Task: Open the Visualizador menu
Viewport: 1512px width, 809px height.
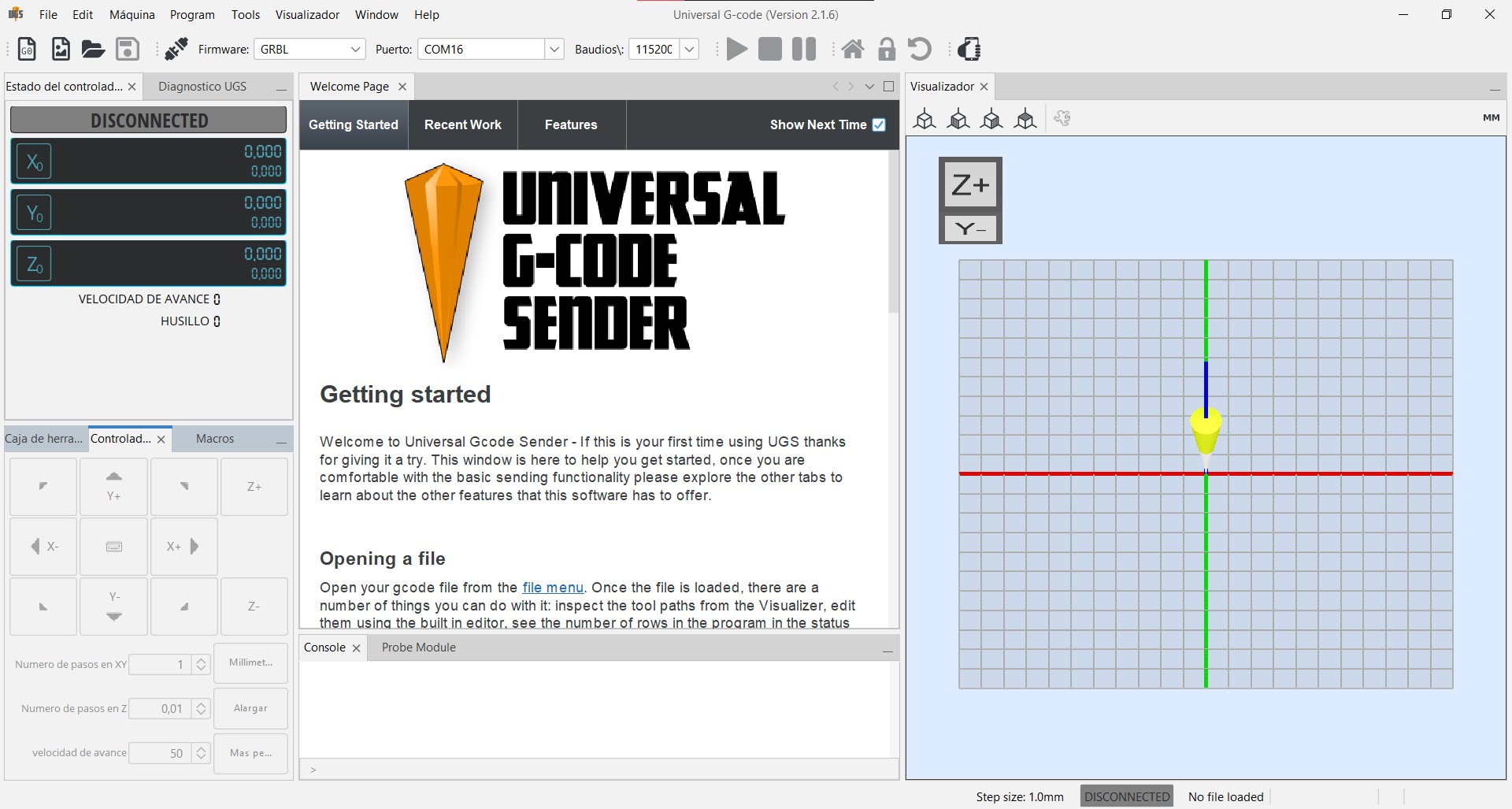Action: tap(307, 14)
